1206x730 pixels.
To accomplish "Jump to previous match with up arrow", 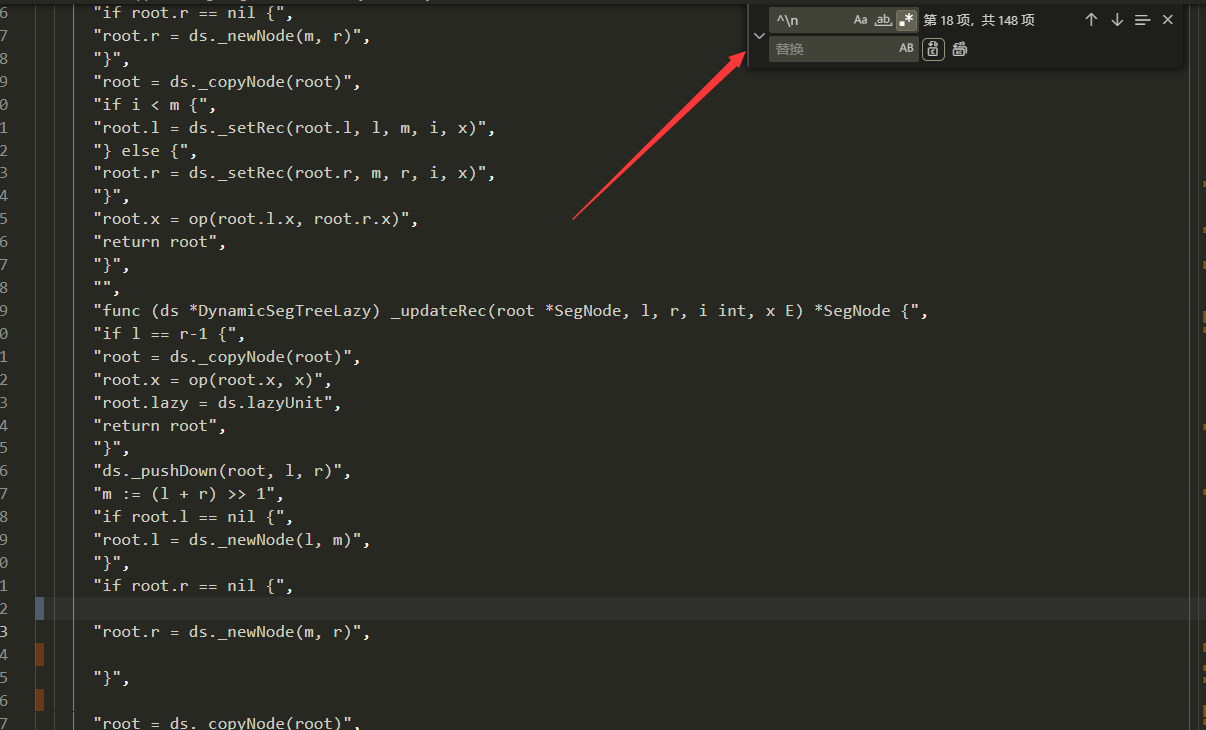I will pyautogui.click(x=1091, y=19).
